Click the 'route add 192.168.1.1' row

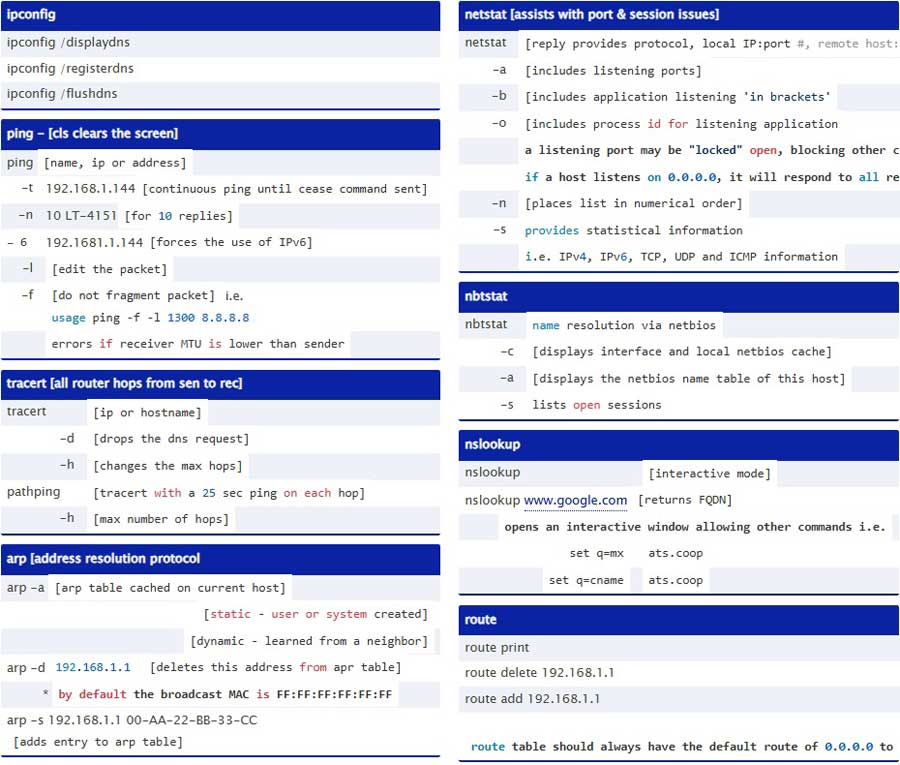click(679, 699)
